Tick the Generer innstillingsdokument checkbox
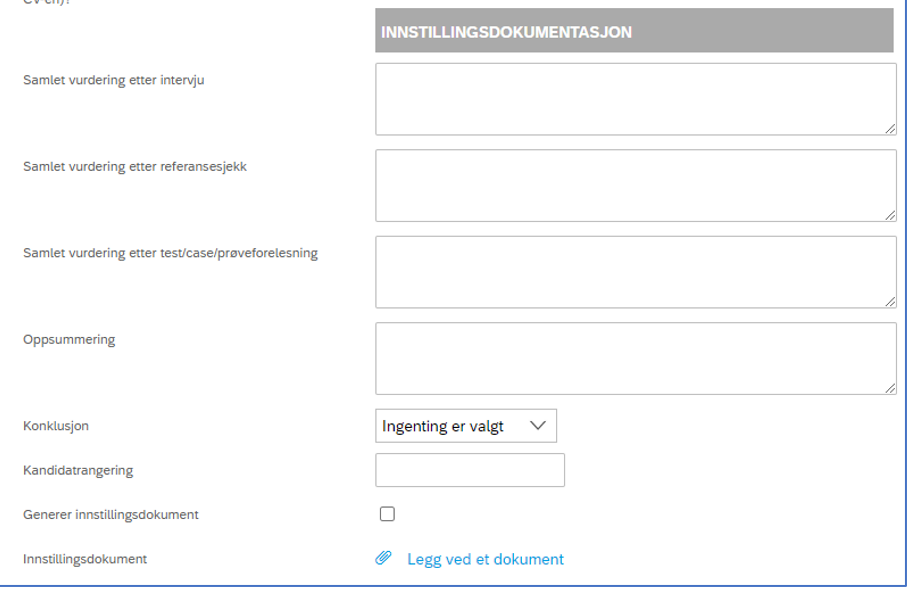Viewport: 909px width, 590px height. (387, 514)
